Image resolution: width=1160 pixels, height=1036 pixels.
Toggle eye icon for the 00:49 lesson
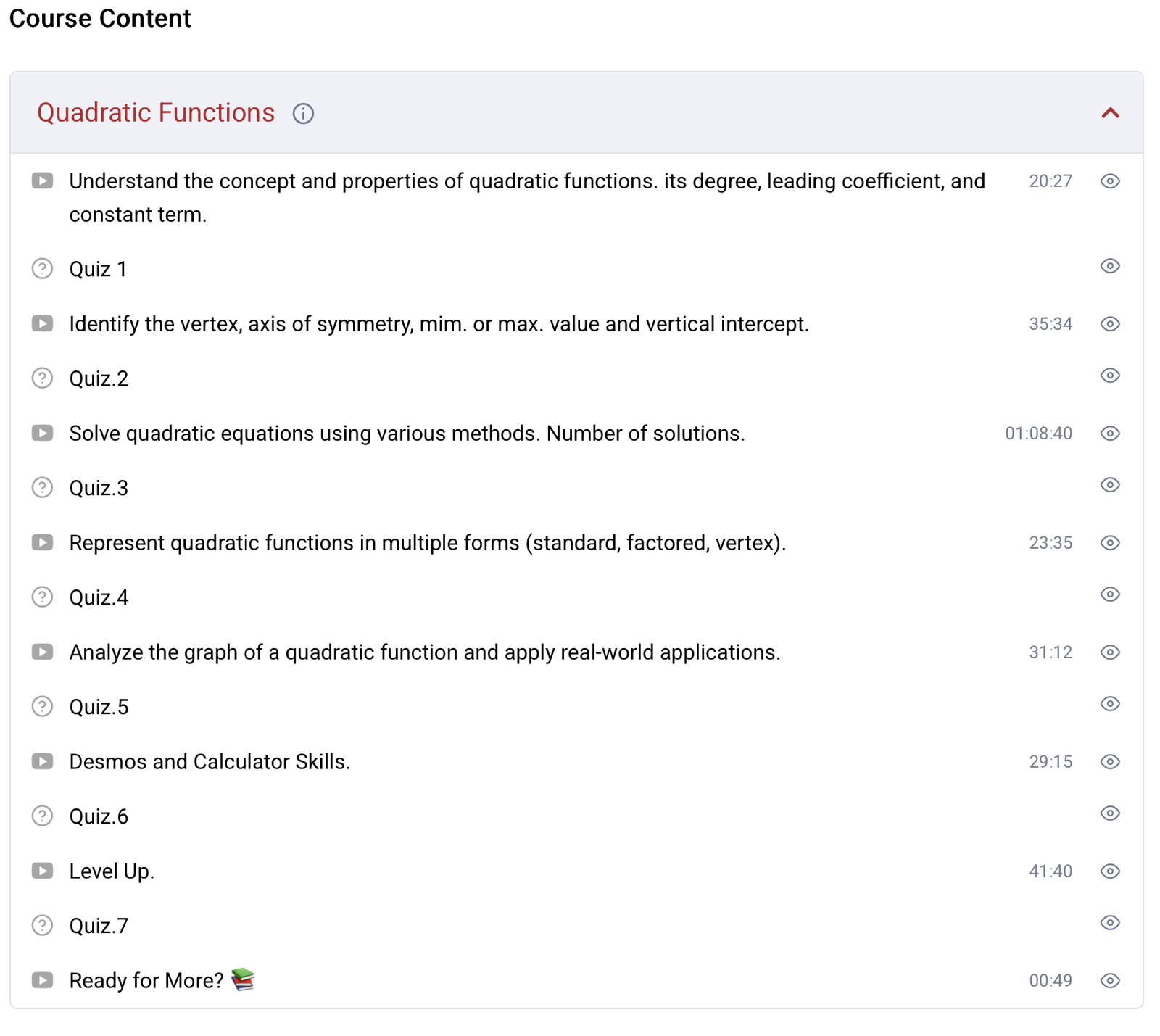(1110, 981)
